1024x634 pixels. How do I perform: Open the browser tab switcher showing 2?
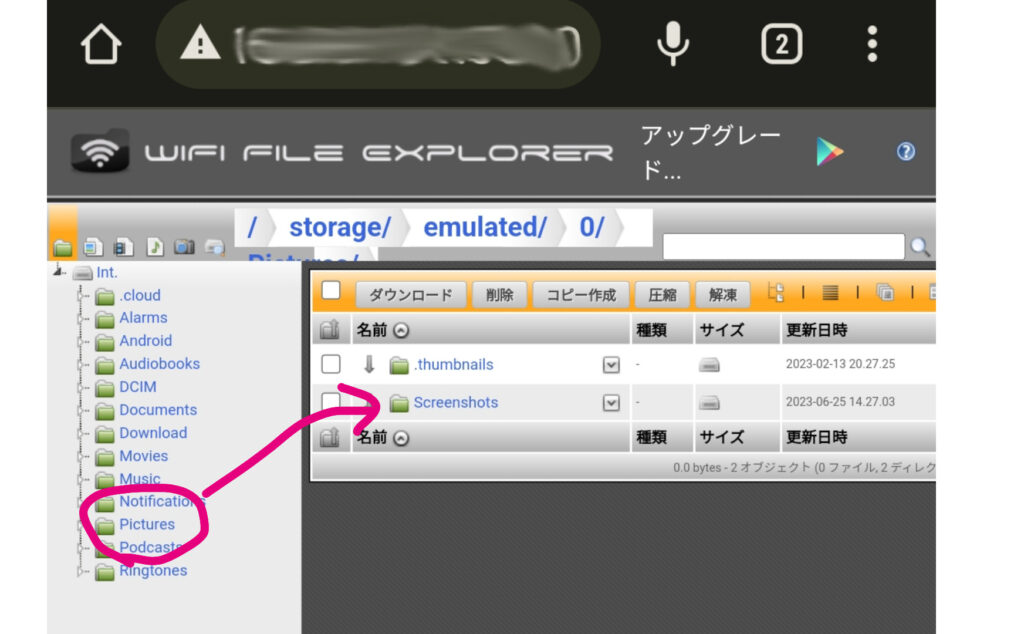782,44
